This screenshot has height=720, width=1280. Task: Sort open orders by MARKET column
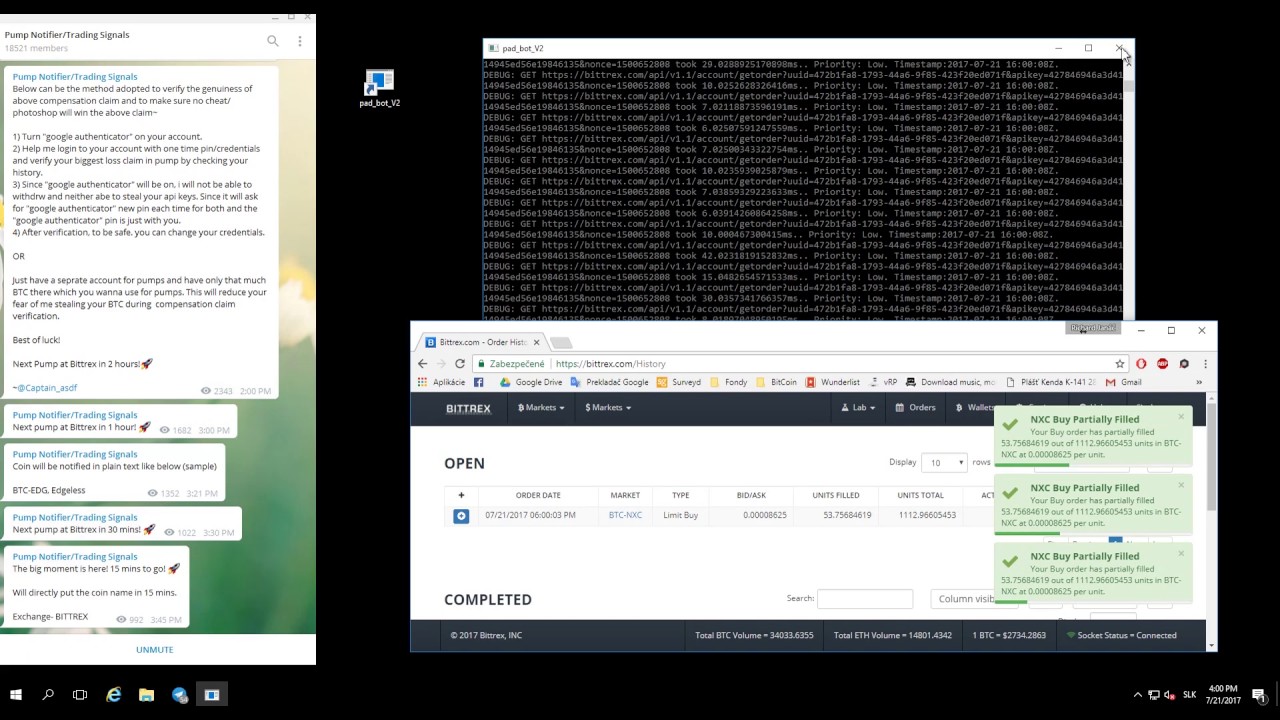[x=625, y=495]
